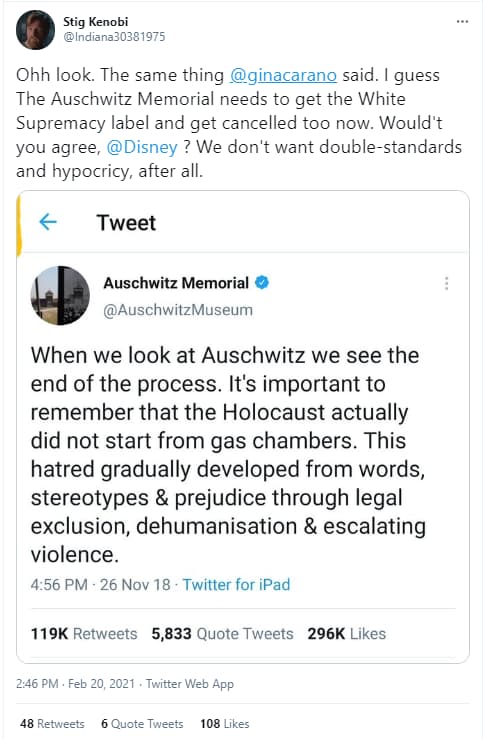View the 5,833 Quote Tweets

pyautogui.click(x=222, y=633)
